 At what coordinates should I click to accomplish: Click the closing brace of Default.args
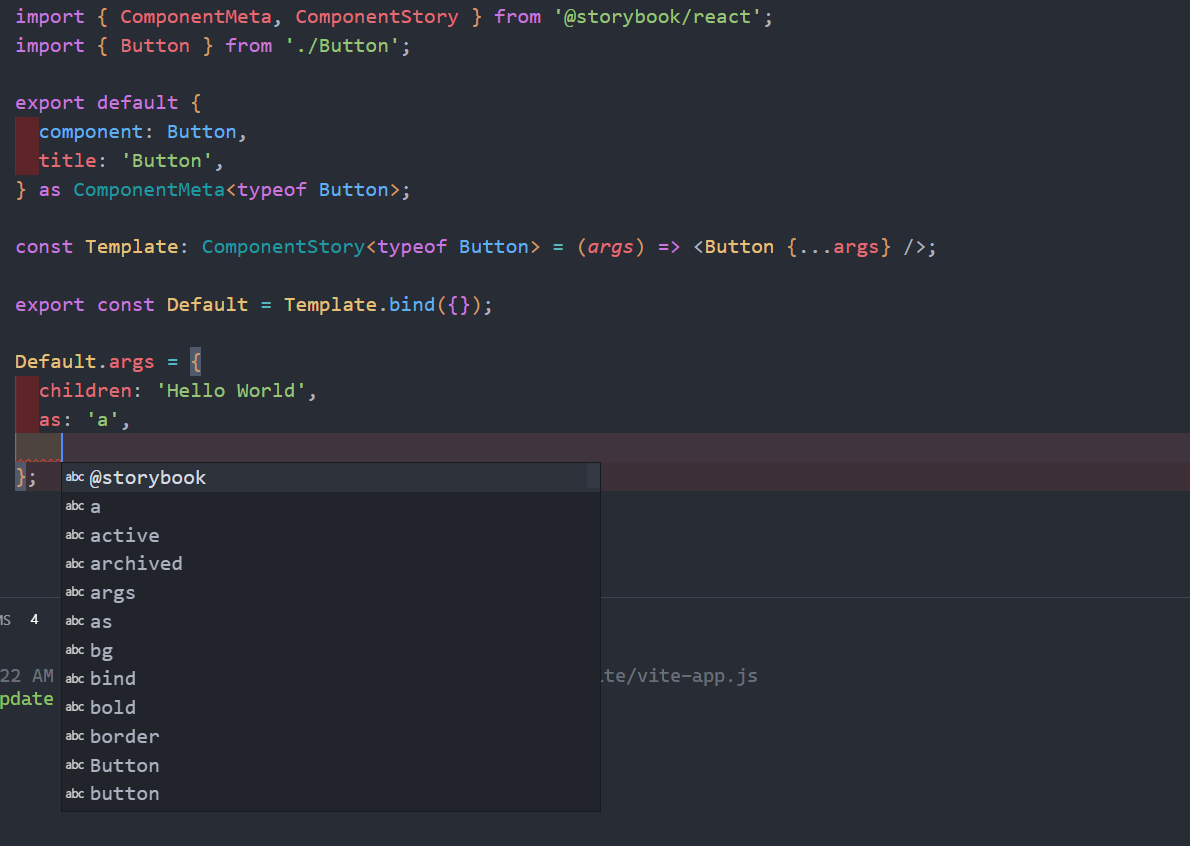[x=20, y=477]
